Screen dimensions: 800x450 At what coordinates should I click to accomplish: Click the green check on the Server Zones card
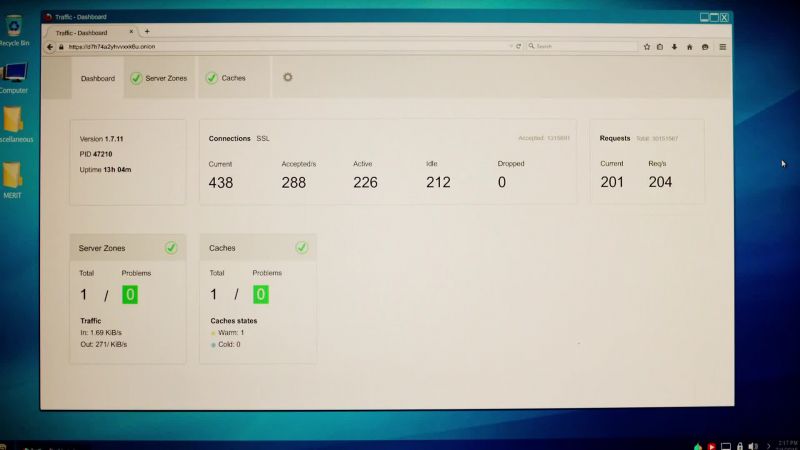[171, 248]
